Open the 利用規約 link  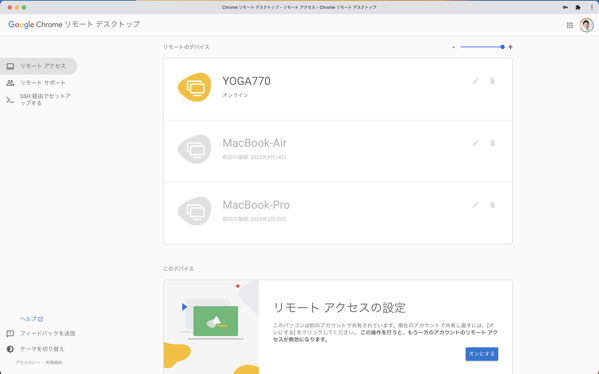(x=54, y=363)
